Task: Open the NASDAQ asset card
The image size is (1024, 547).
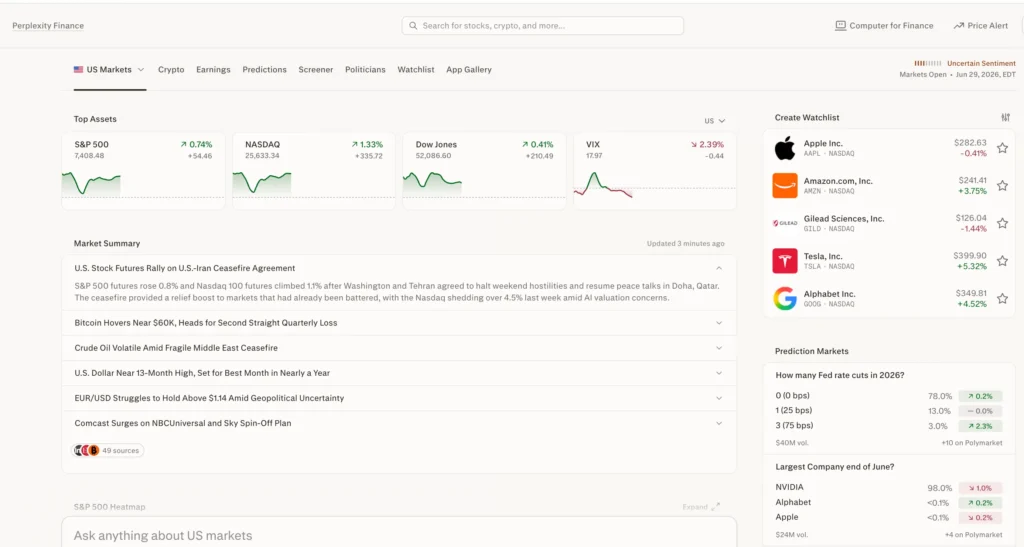Action: point(313,171)
